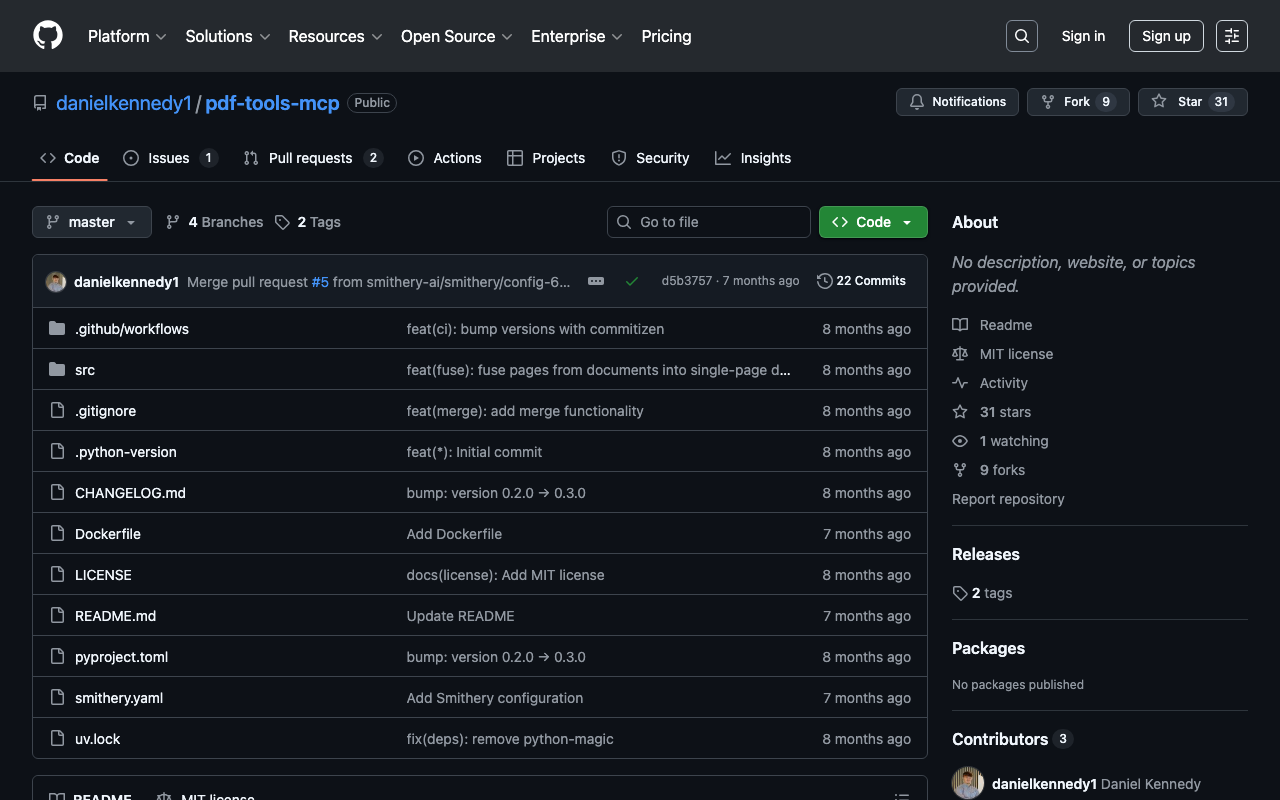This screenshot has height=800, width=1280.
Task: Click the green check commit status icon
Action: [632, 281]
